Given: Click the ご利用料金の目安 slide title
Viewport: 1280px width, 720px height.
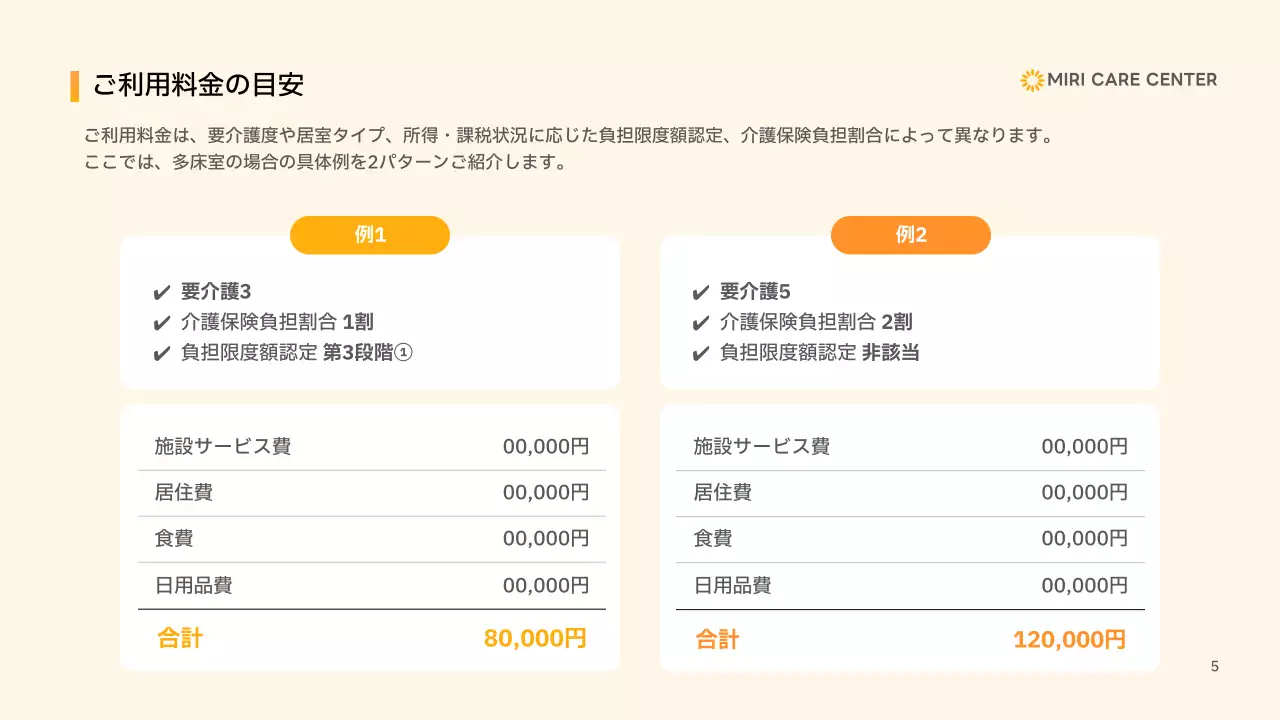Looking at the screenshot, I should (198, 86).
